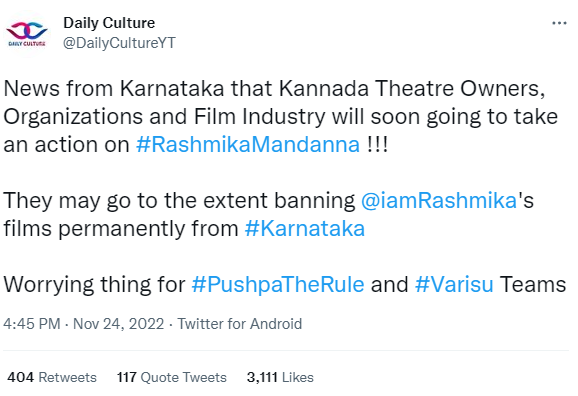View the 404 Retweets list

click(52, 377)
